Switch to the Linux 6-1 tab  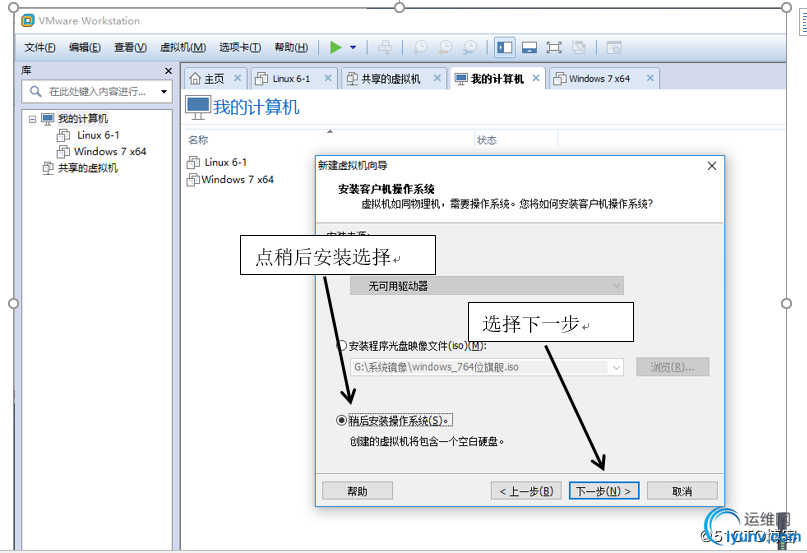pos(291,79)
